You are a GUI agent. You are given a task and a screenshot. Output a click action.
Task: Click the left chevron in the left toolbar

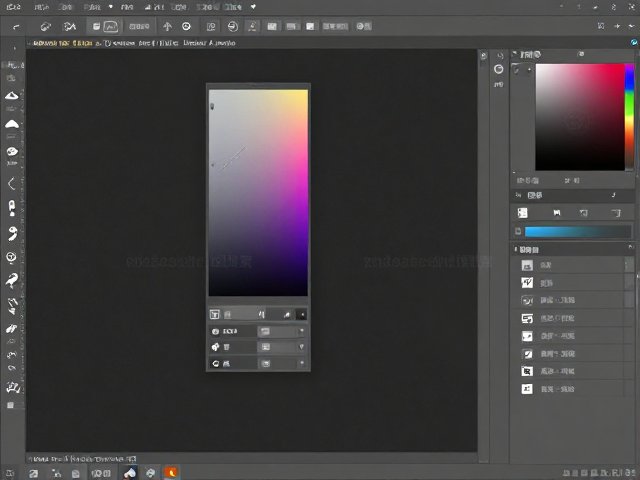point(12,184)
